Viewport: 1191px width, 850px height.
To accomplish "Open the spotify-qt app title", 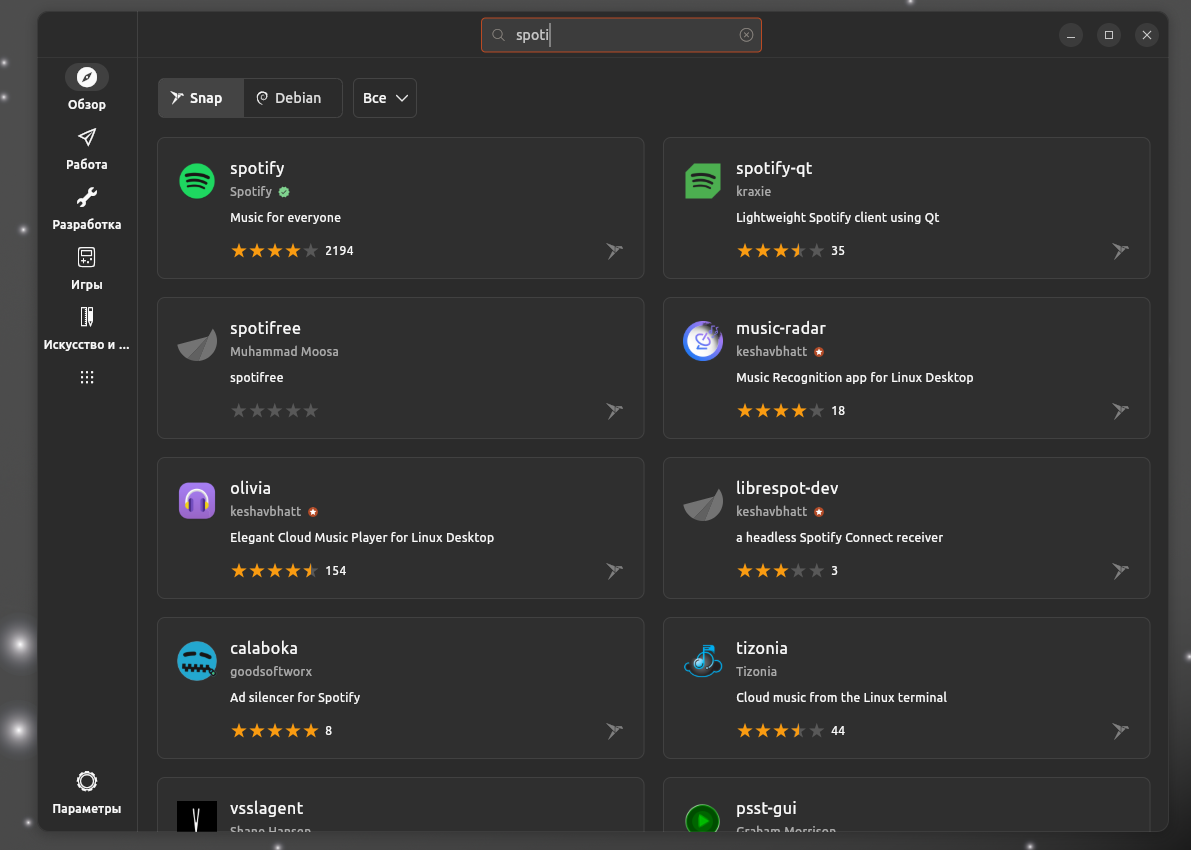I will click(x=773, y=168).
